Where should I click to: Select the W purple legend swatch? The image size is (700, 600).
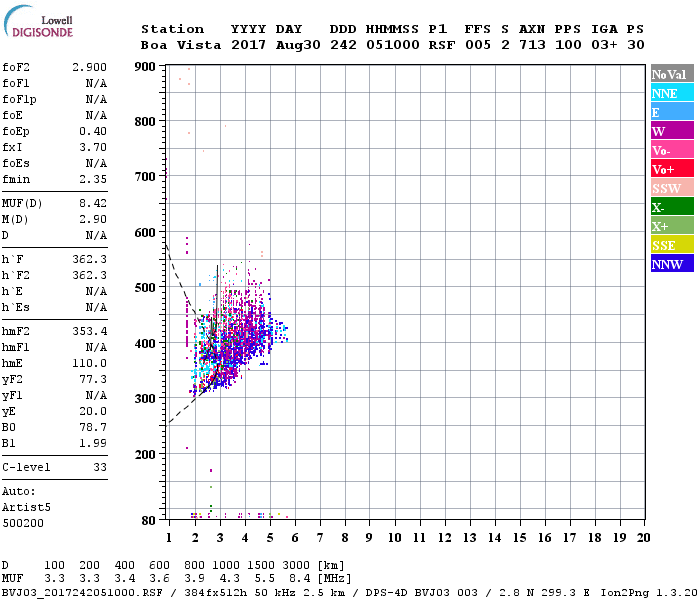[x=672, y=131]
